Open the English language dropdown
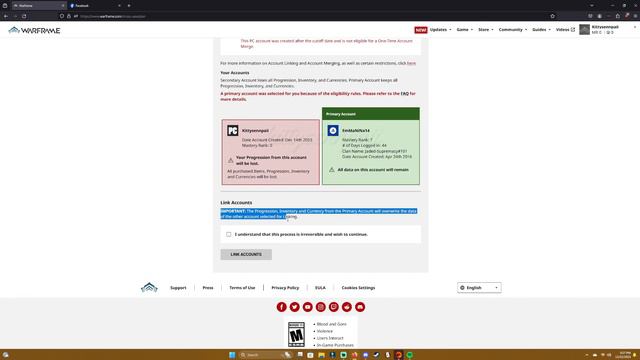640x360 pixels. [479, 288]
